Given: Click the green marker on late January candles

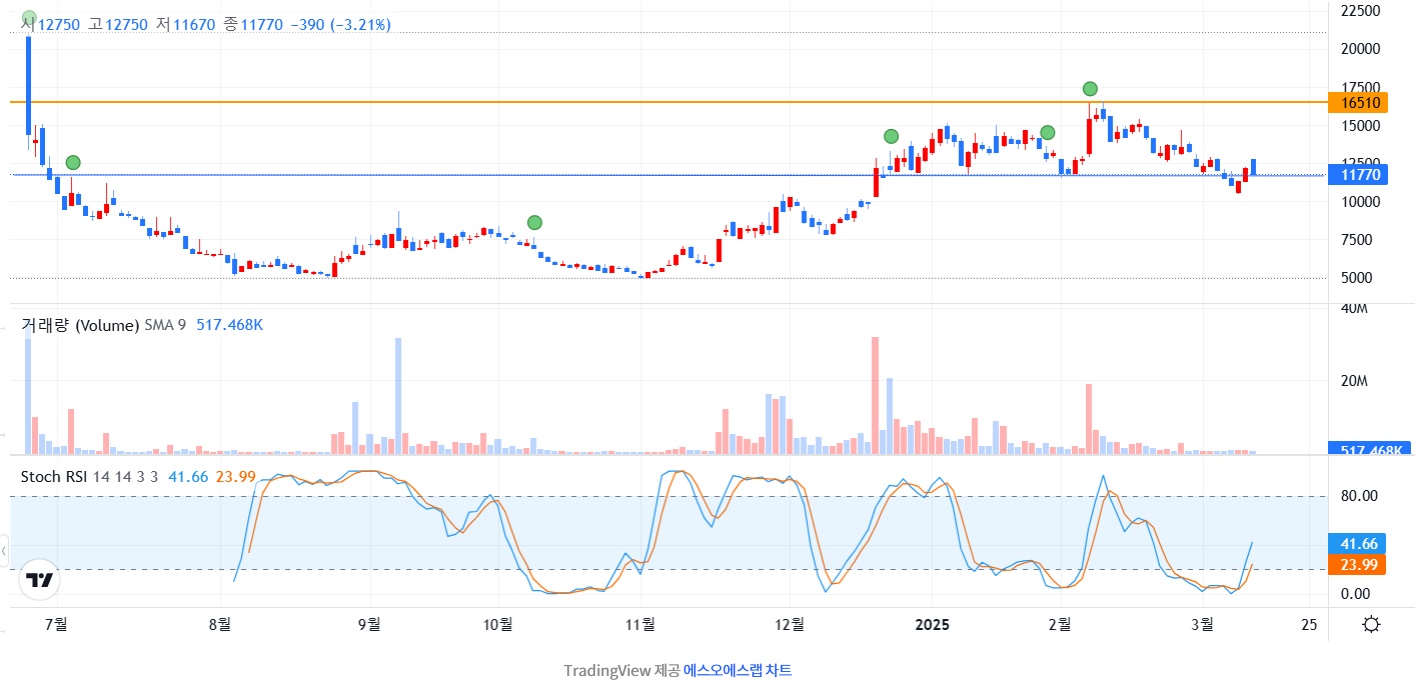Looking at the screenshot, I should tap(1047, 132).
